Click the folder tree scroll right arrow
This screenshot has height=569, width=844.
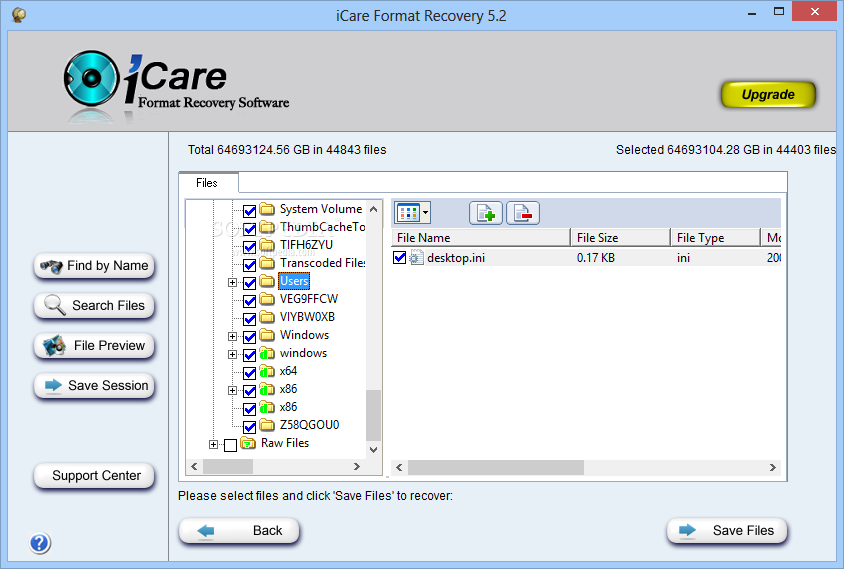(356, 466)
